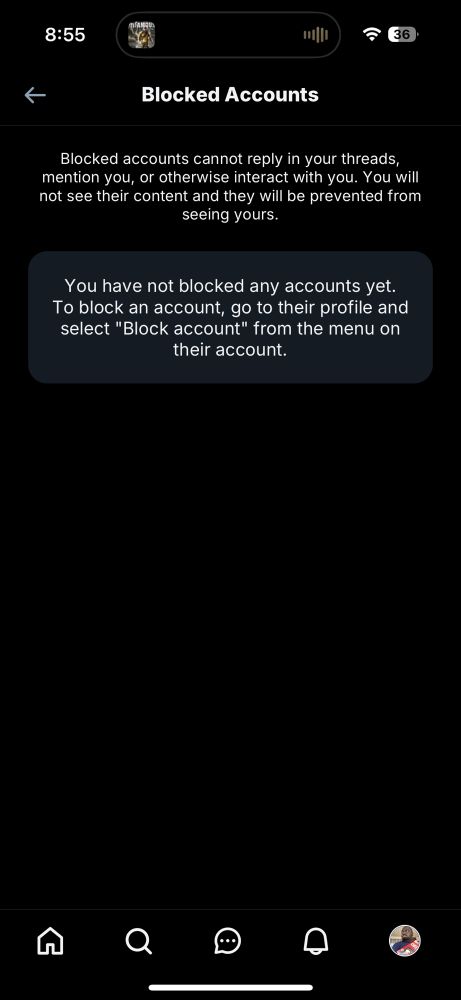Tap the 8:55 clock in status bar
Screen dimensions: 461x1000
coord(65,34)
